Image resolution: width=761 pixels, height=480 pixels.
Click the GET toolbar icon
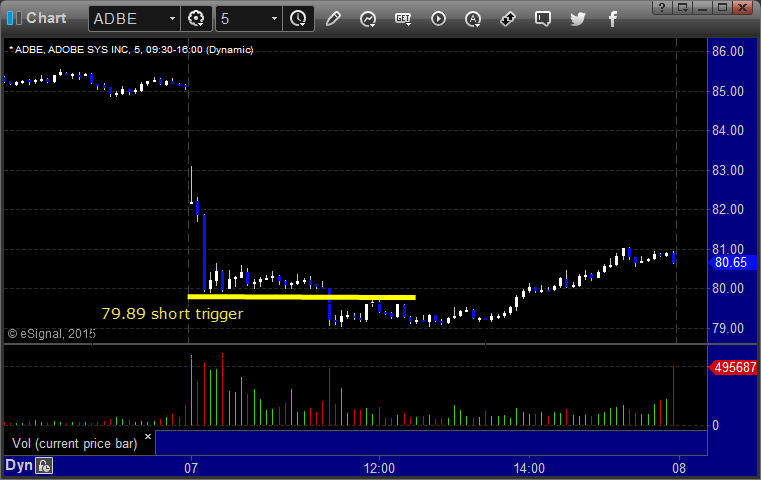403,19
